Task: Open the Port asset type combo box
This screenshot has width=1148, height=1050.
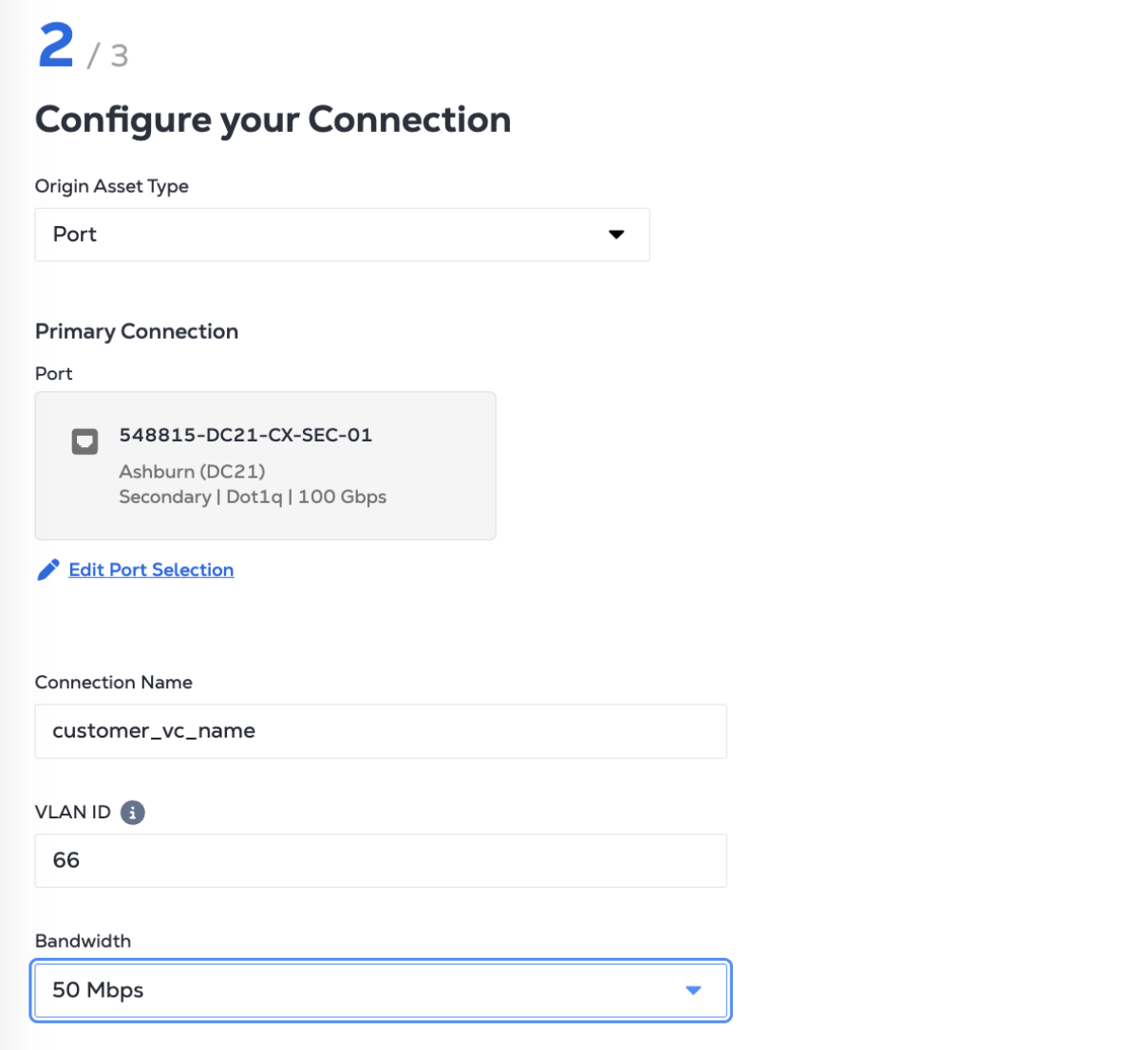Action: tap(342, 234)
